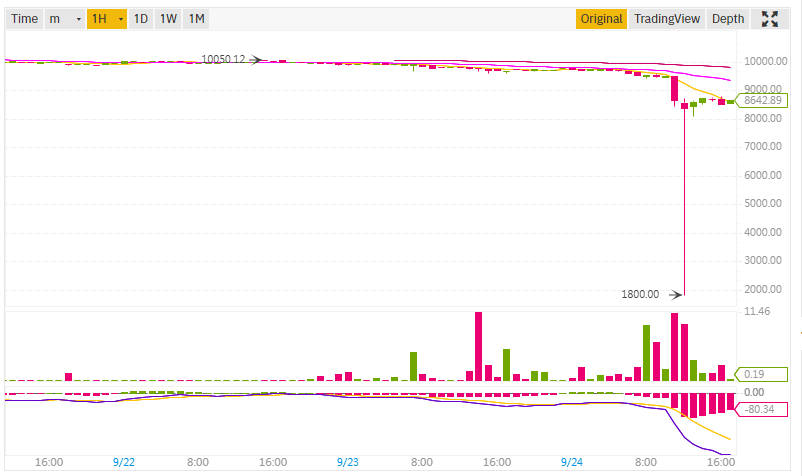Click the 0.00 MACD axis label
This screenshot has height=476, width=802.
click(754, 393)
